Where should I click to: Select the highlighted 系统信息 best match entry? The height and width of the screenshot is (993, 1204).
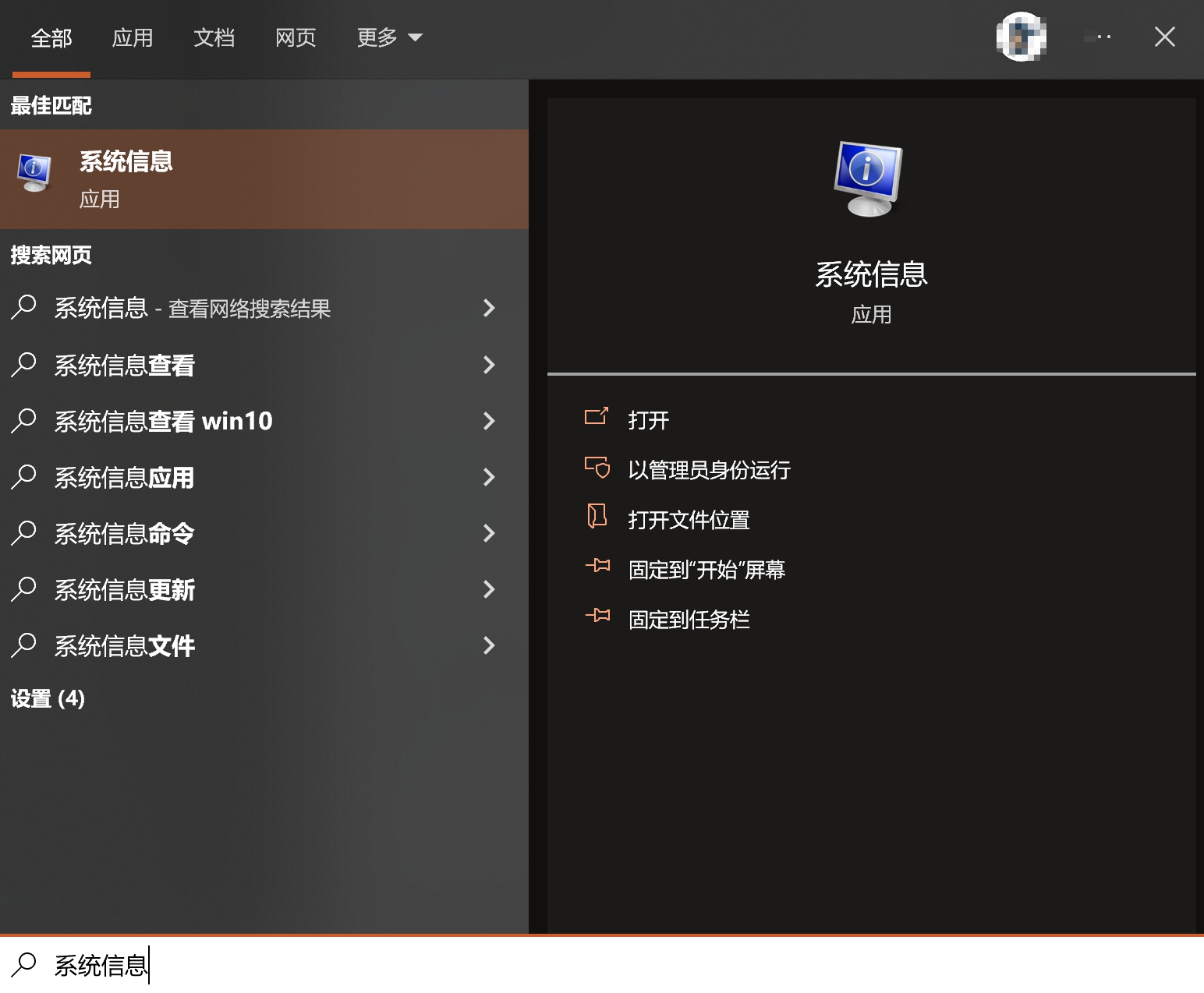click(x=265, y=178)
